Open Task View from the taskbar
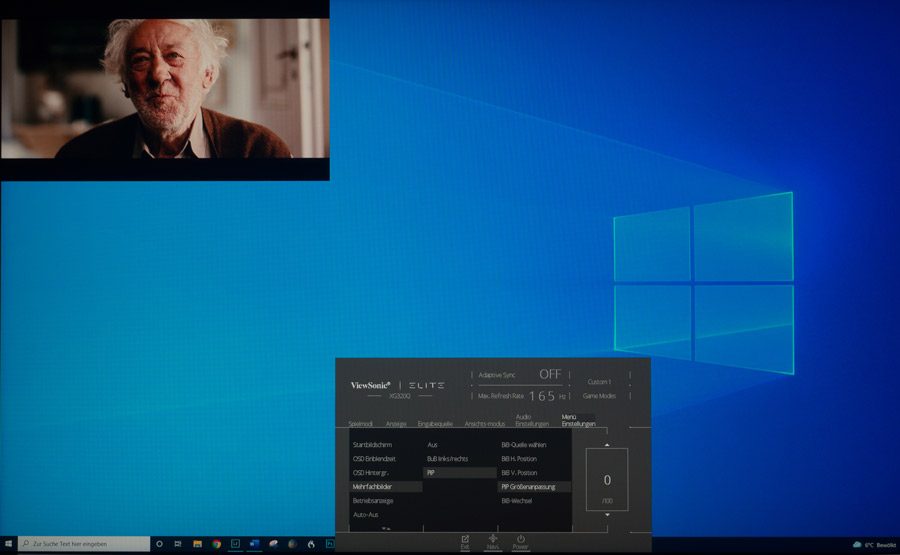Screen dimensions: 900x555 coord(178,544)
